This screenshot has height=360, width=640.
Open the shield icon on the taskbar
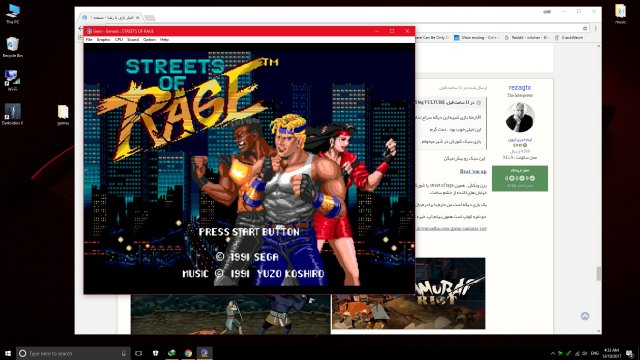tap(156, 353)
